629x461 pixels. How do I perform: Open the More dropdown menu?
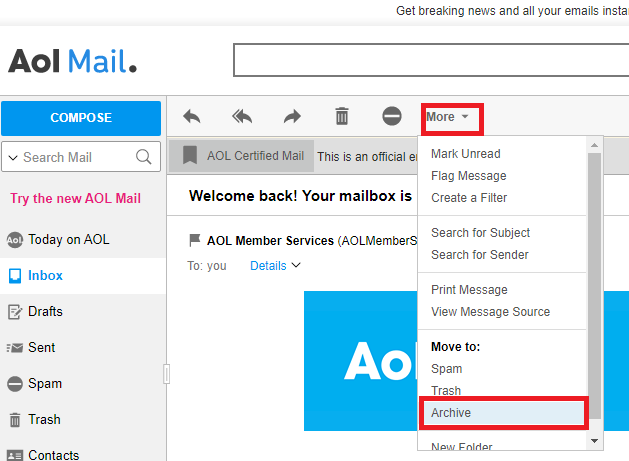click(447, 117)
